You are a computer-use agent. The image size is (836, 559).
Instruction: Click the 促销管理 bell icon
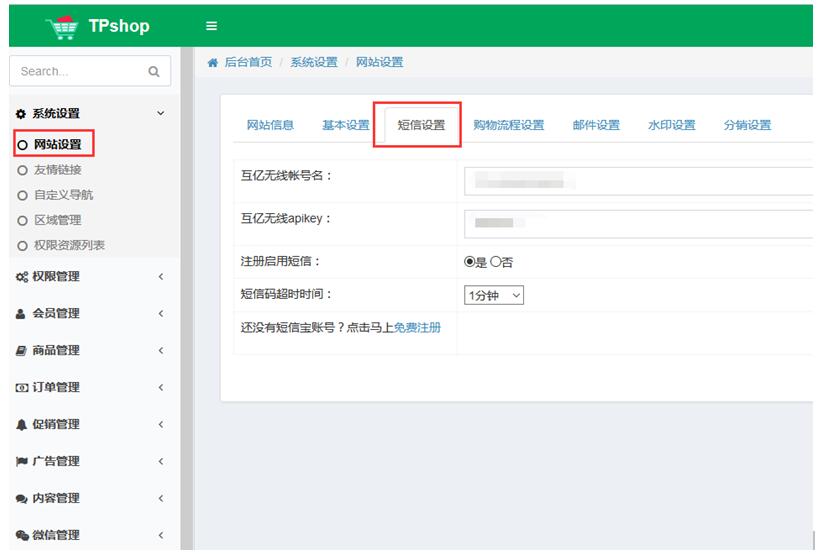(21, 425)
